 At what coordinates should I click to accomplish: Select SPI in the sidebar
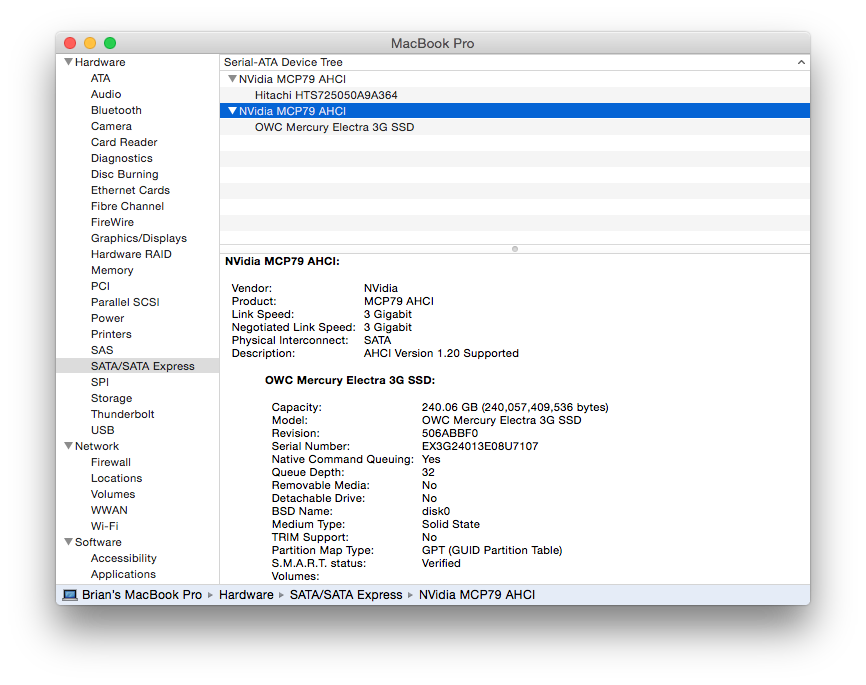[x=100, y=383]
